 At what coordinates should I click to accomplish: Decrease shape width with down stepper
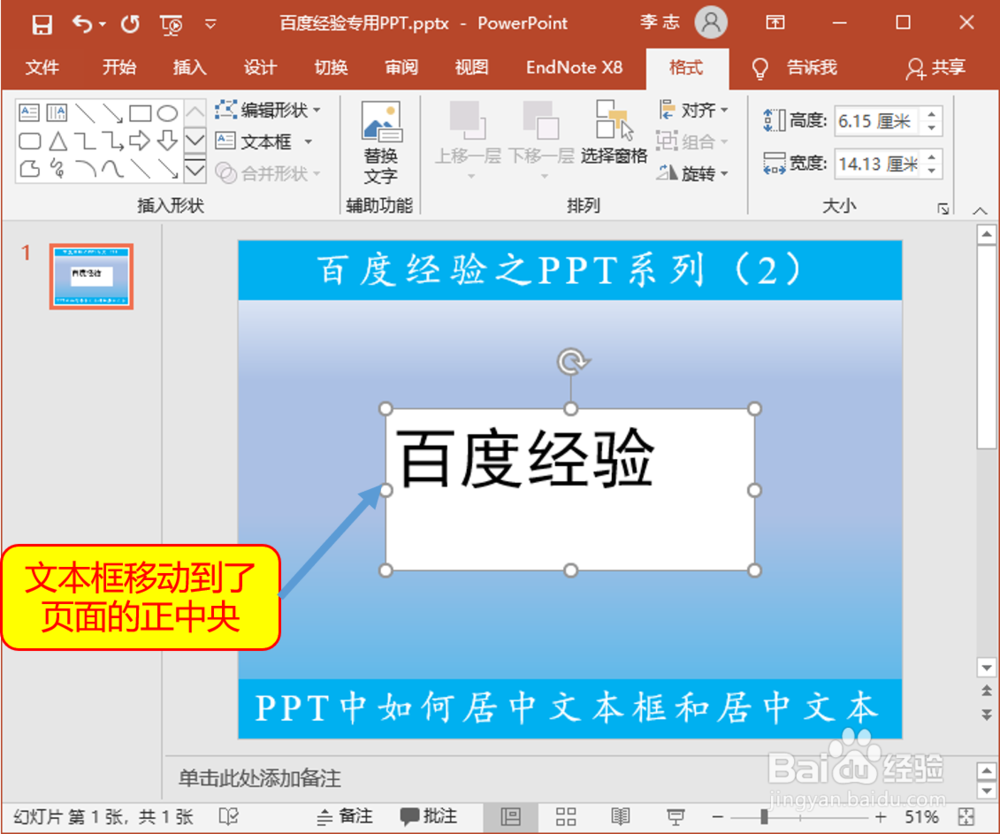pos(932,171)
